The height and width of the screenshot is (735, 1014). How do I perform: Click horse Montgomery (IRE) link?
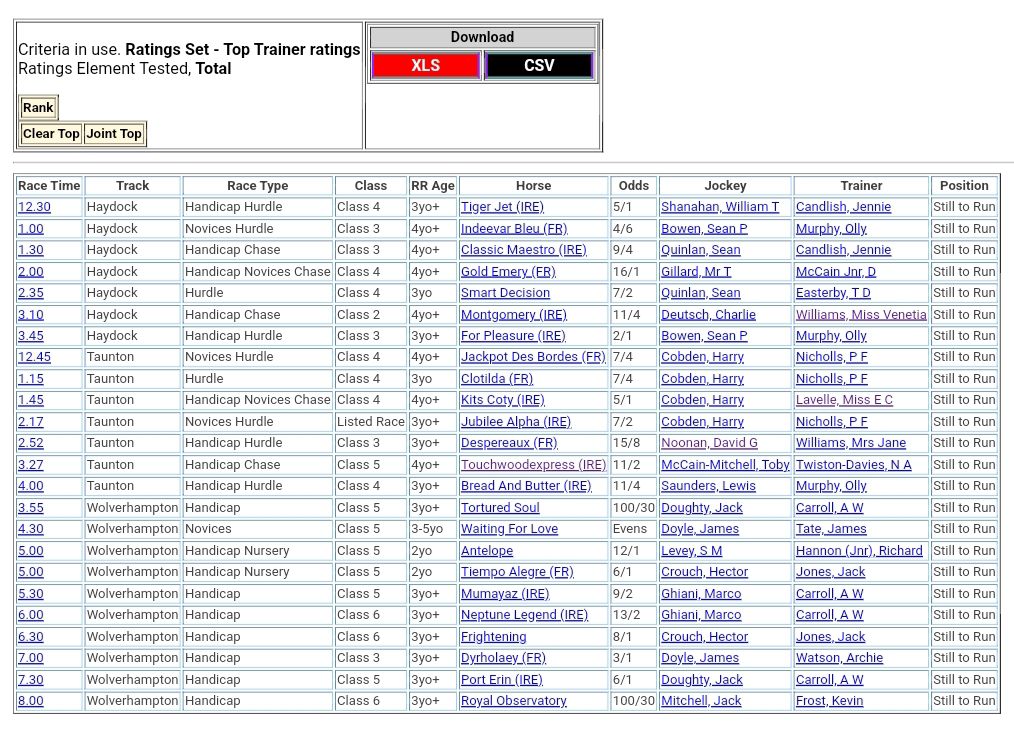click(513, 314)
